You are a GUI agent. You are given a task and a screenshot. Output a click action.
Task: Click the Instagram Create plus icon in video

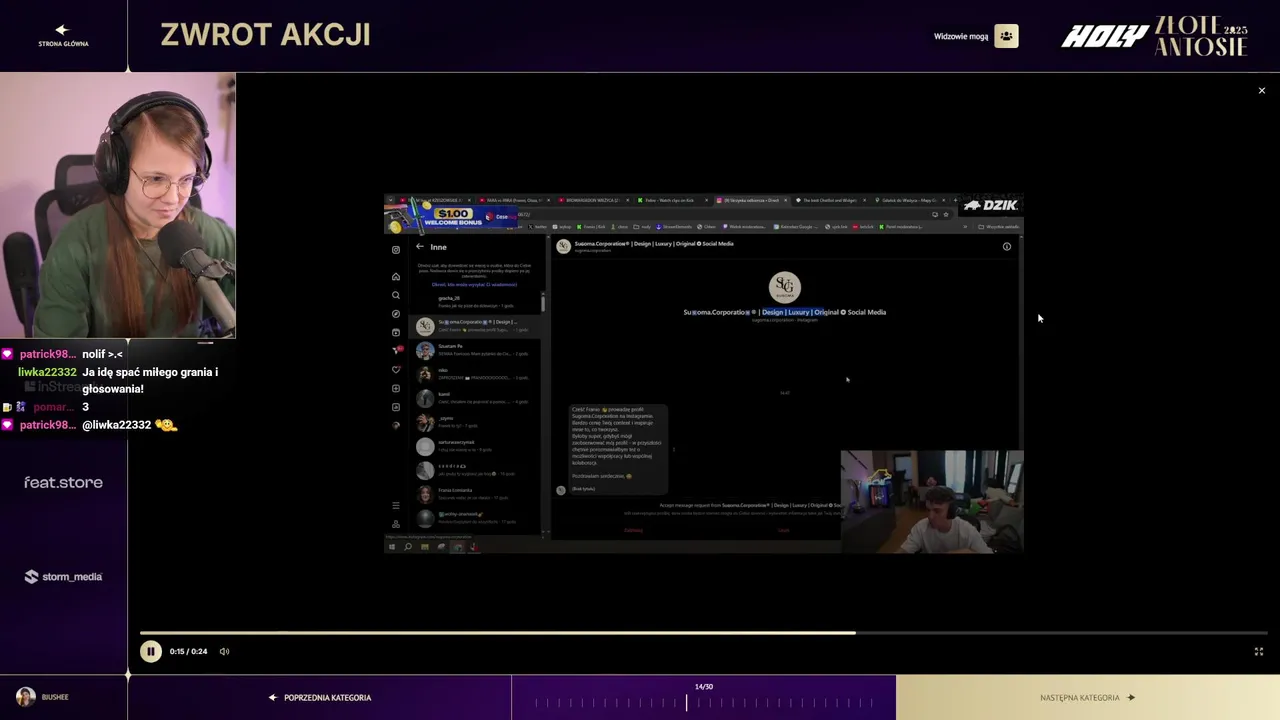click(396, 388)
